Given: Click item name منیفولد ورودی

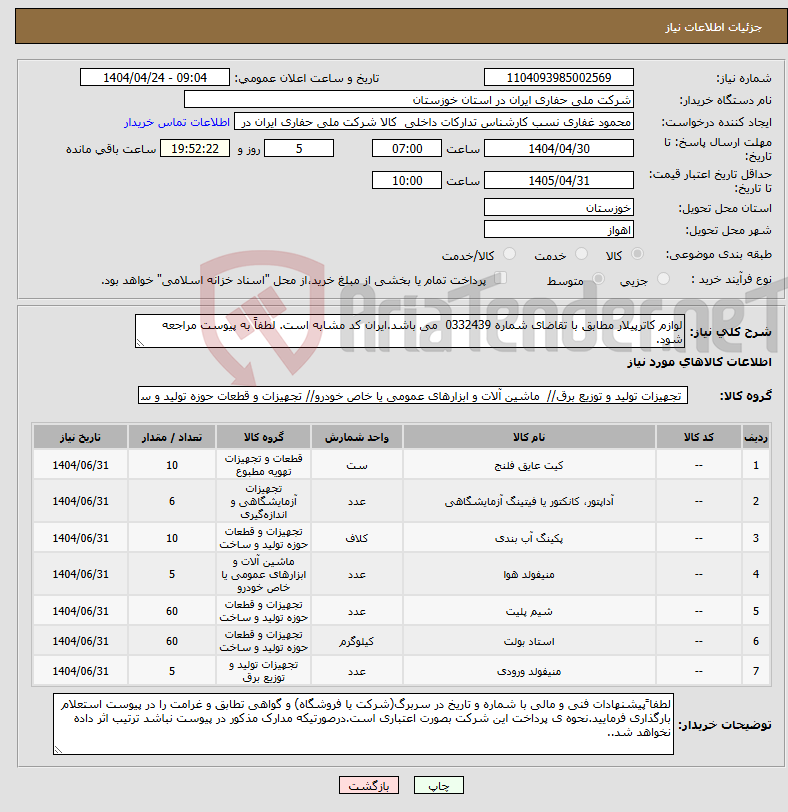Looking at the screenshot, I should tap(529, 671).
